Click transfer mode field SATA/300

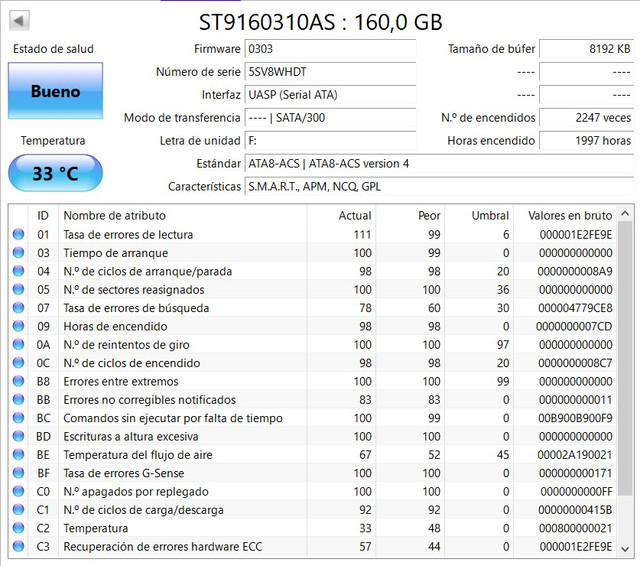click(x=330, y=118)
